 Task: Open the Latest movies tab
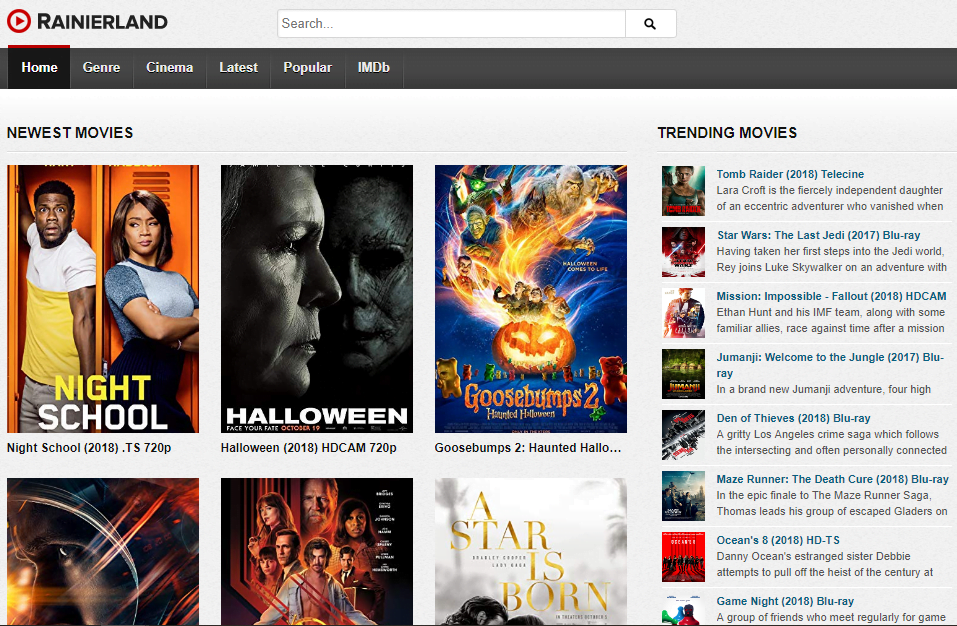pyautogui.click(x=239, y=68)
